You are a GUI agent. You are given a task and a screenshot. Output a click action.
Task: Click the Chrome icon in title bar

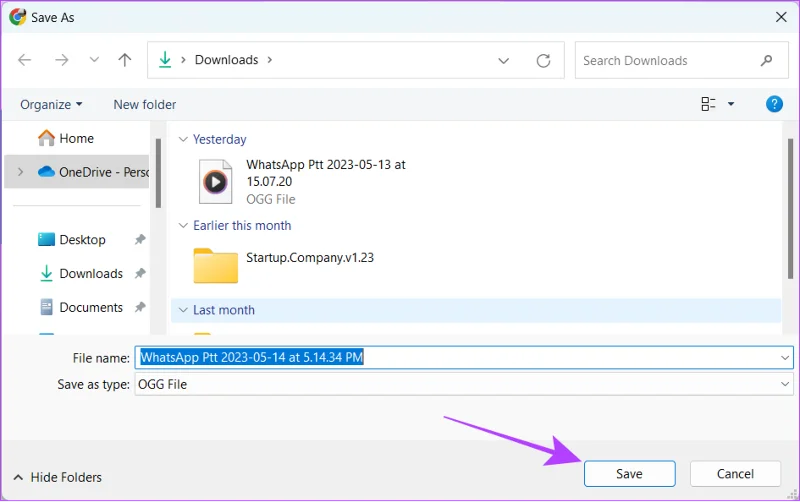click(17, 17)
